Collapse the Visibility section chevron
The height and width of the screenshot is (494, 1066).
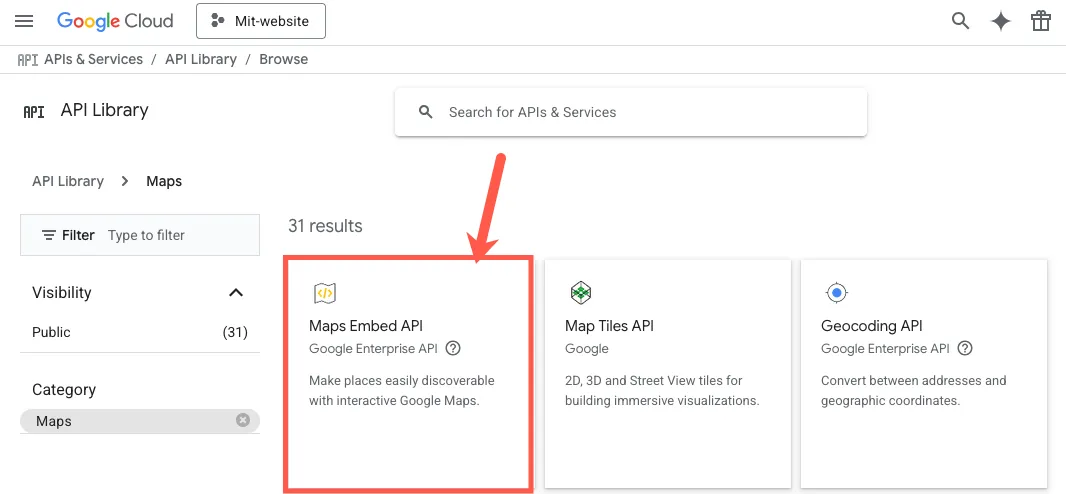click(x=236, y=293)
